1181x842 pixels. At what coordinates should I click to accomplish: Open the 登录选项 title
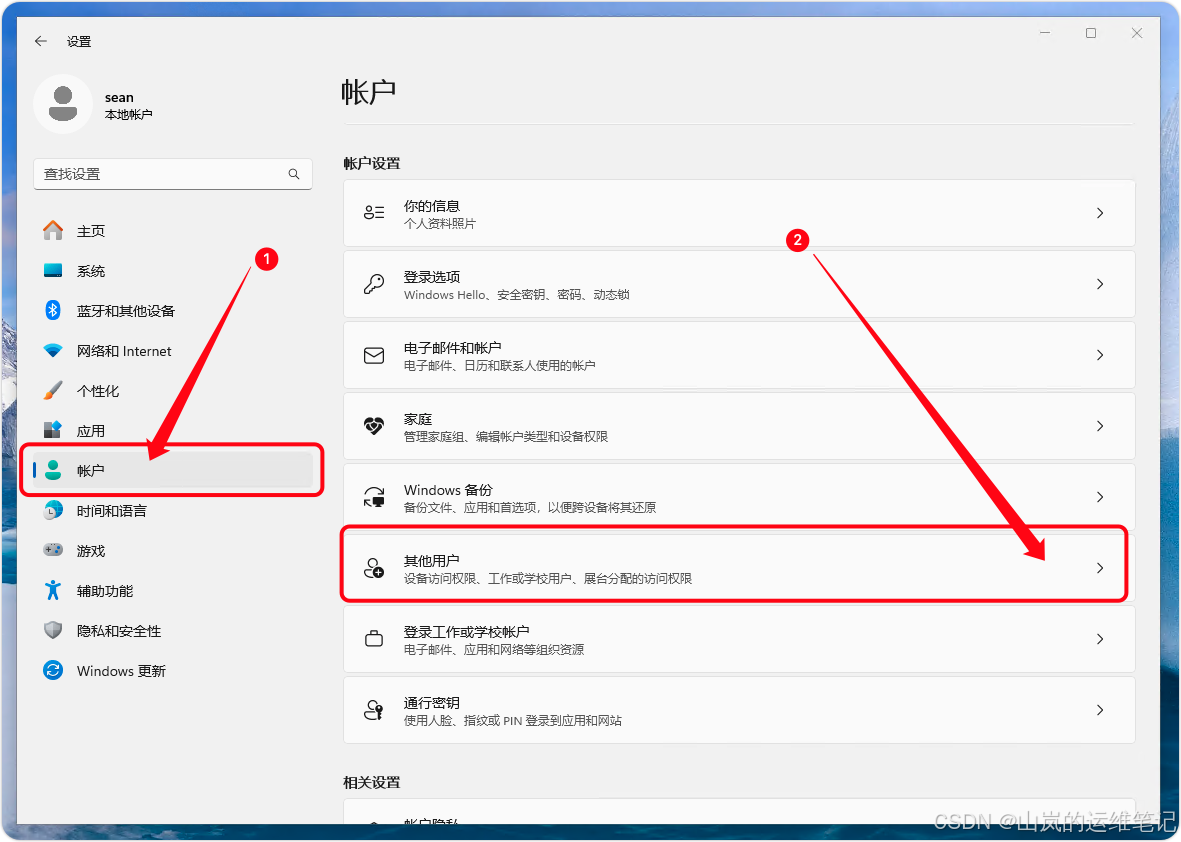click(x=432, y=276)
